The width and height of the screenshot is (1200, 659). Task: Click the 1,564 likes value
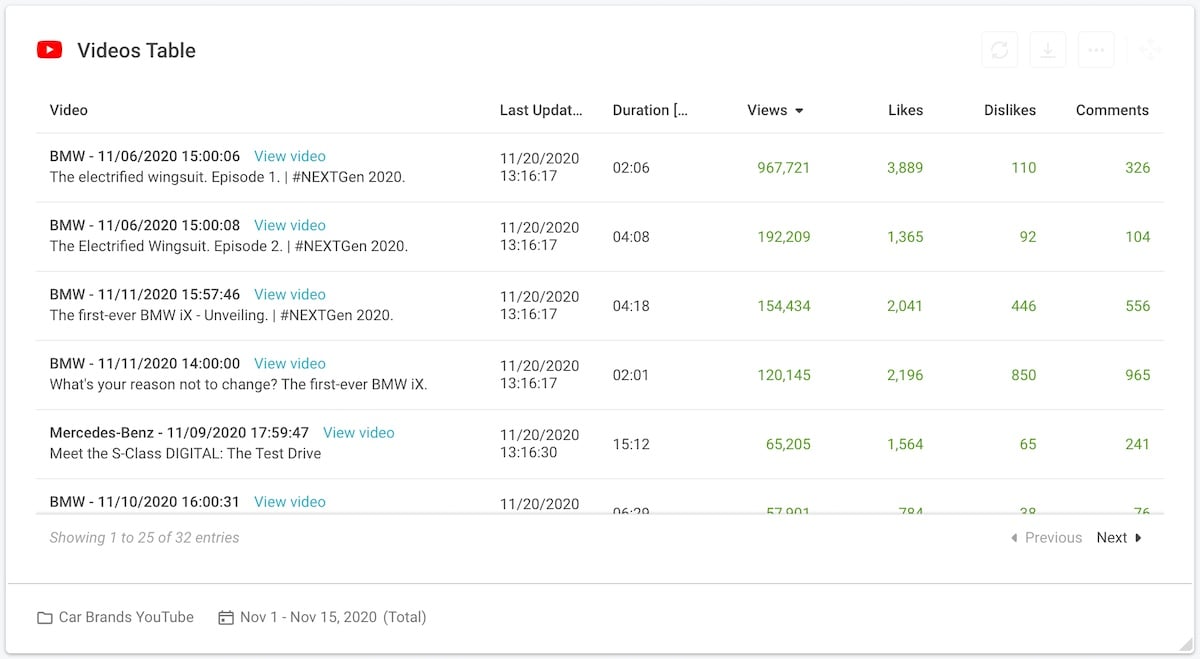tap(905, 443)
